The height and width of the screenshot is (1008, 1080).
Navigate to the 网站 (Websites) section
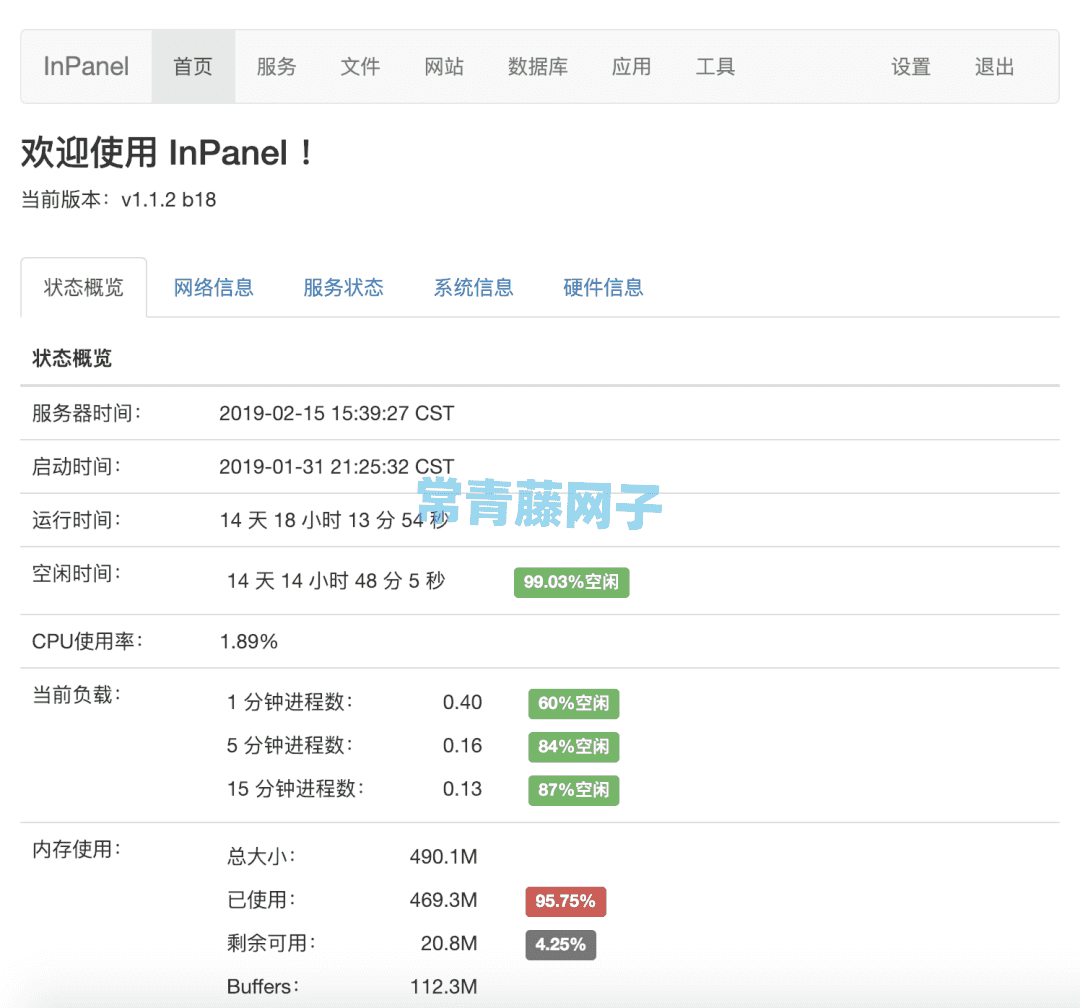click(x=444, y=66)
